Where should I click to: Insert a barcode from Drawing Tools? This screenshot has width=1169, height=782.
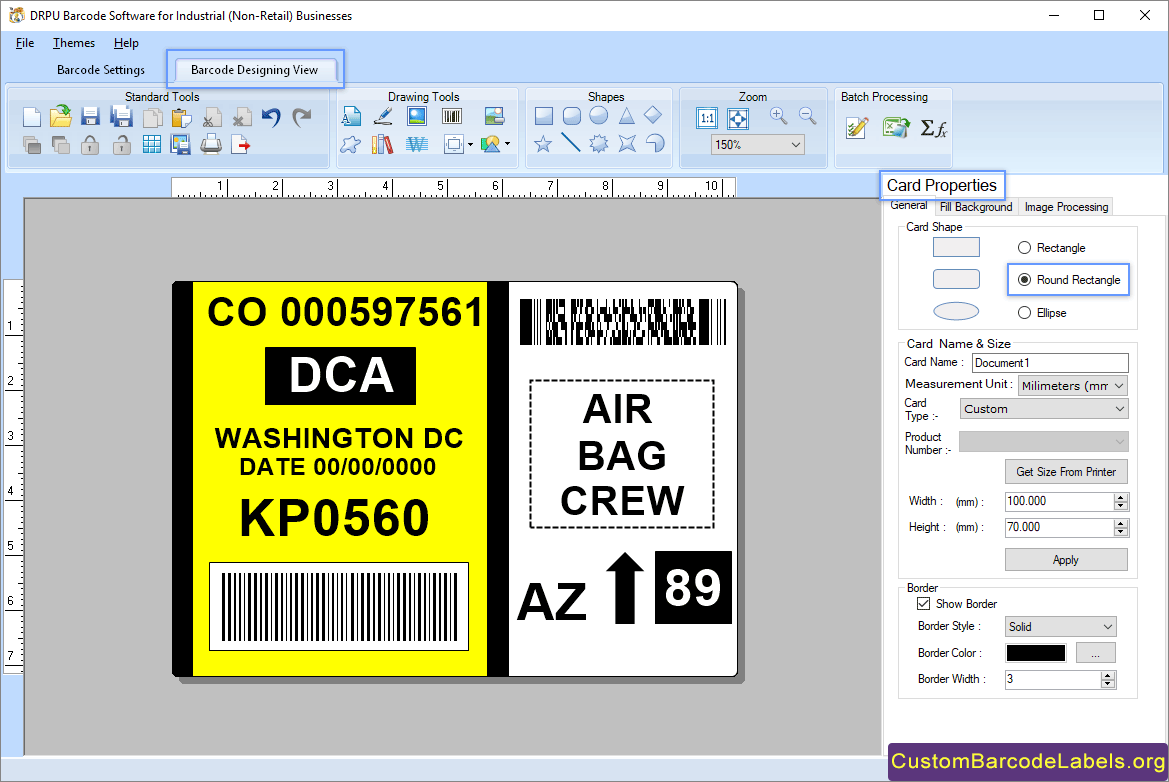[x=452, y=116]
